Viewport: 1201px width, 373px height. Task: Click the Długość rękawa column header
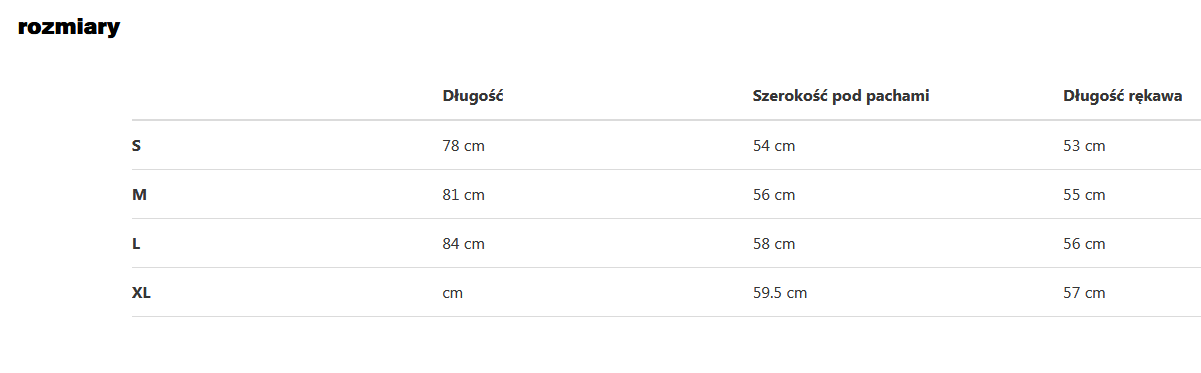pyautogui.click(x=1123, y=96)
